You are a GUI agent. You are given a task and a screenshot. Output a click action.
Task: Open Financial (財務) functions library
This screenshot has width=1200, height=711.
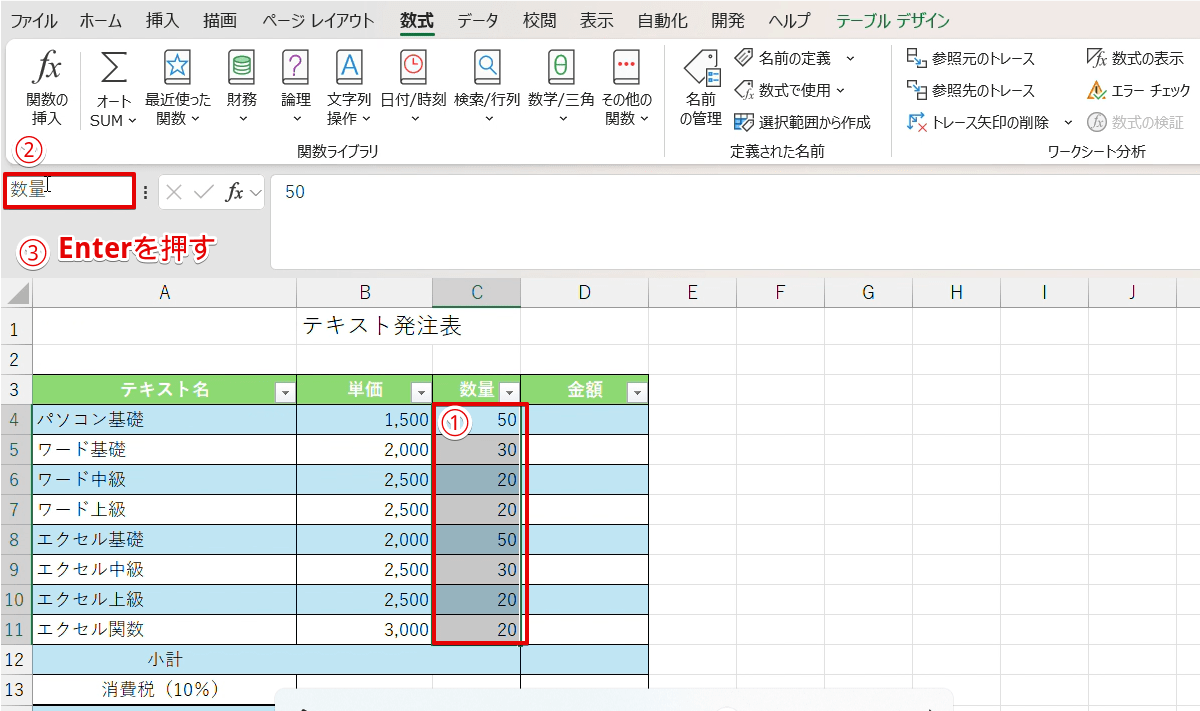241,88
